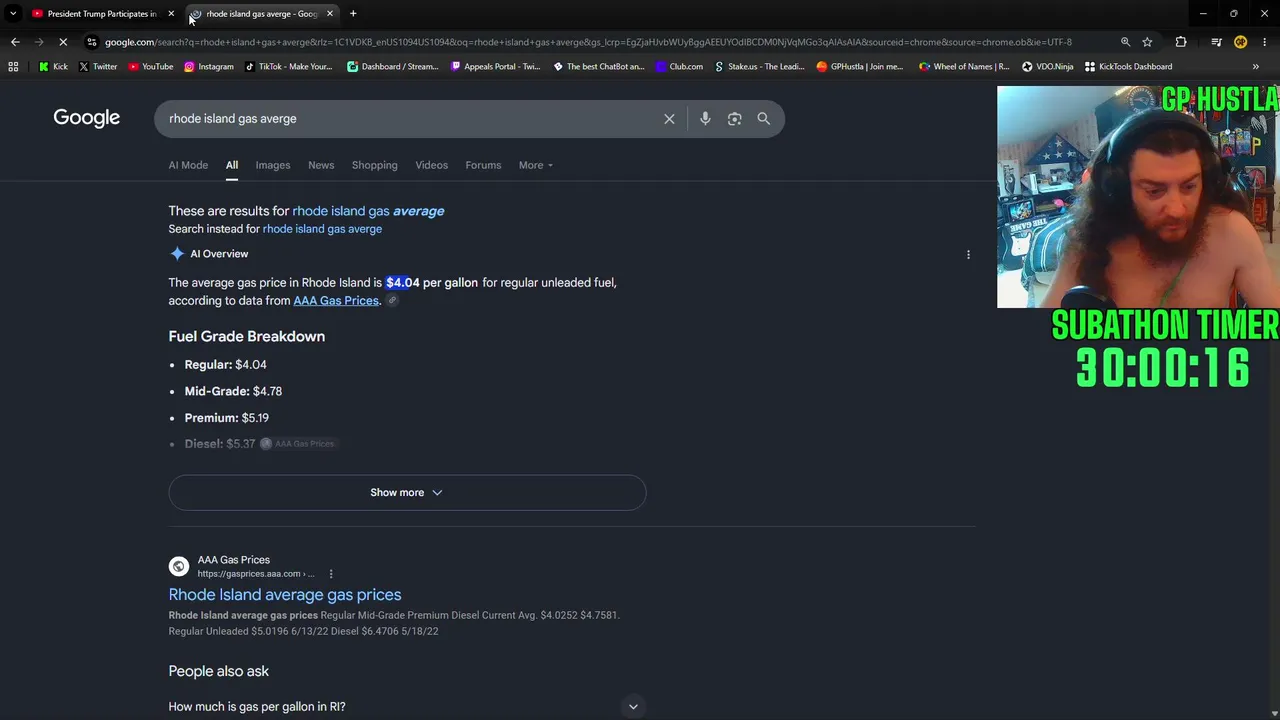Show more bookmarks with the chevron

1256,67
